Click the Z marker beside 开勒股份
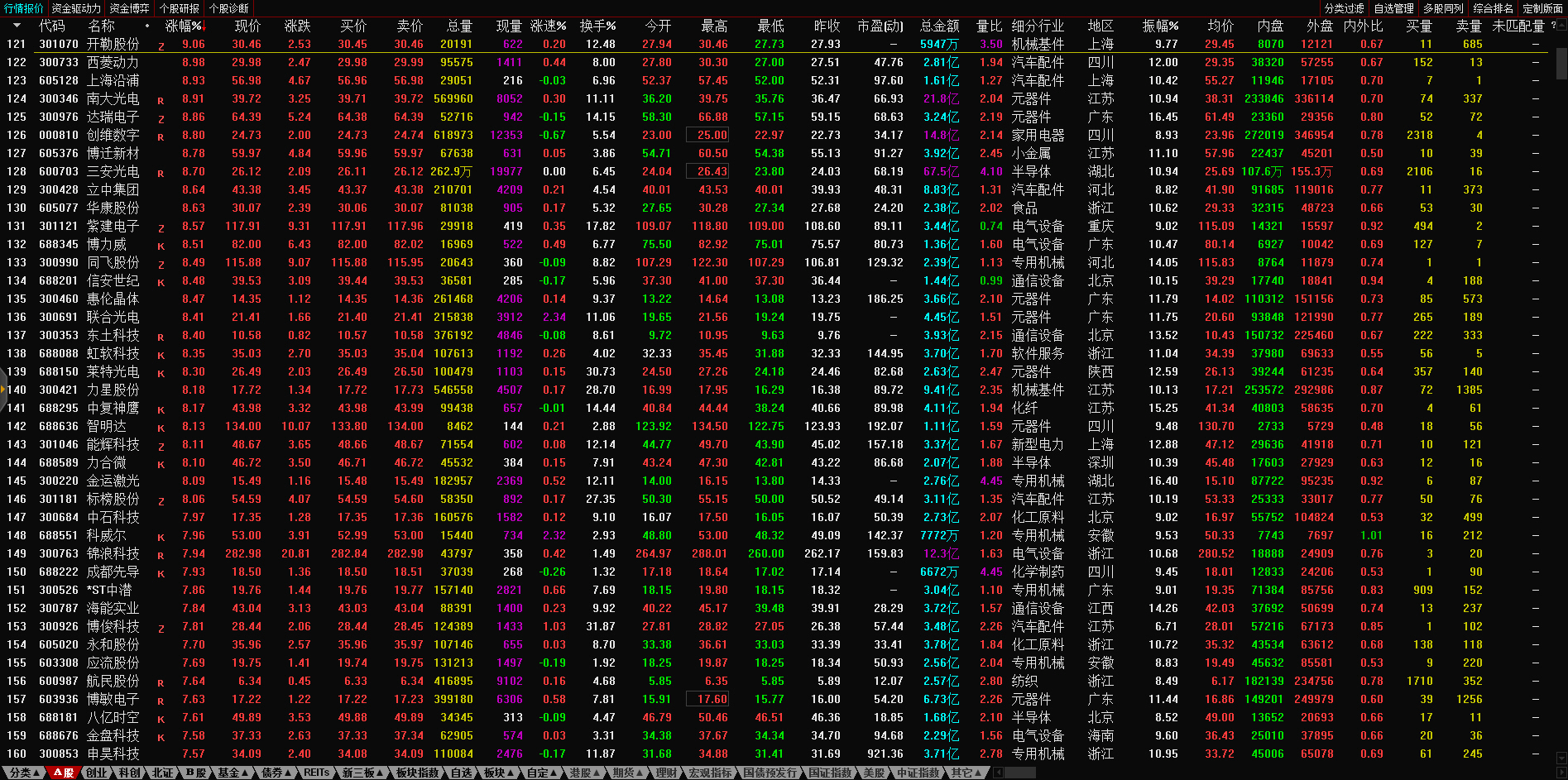Viewport: 1568px width, 780px height. (161, 45)
